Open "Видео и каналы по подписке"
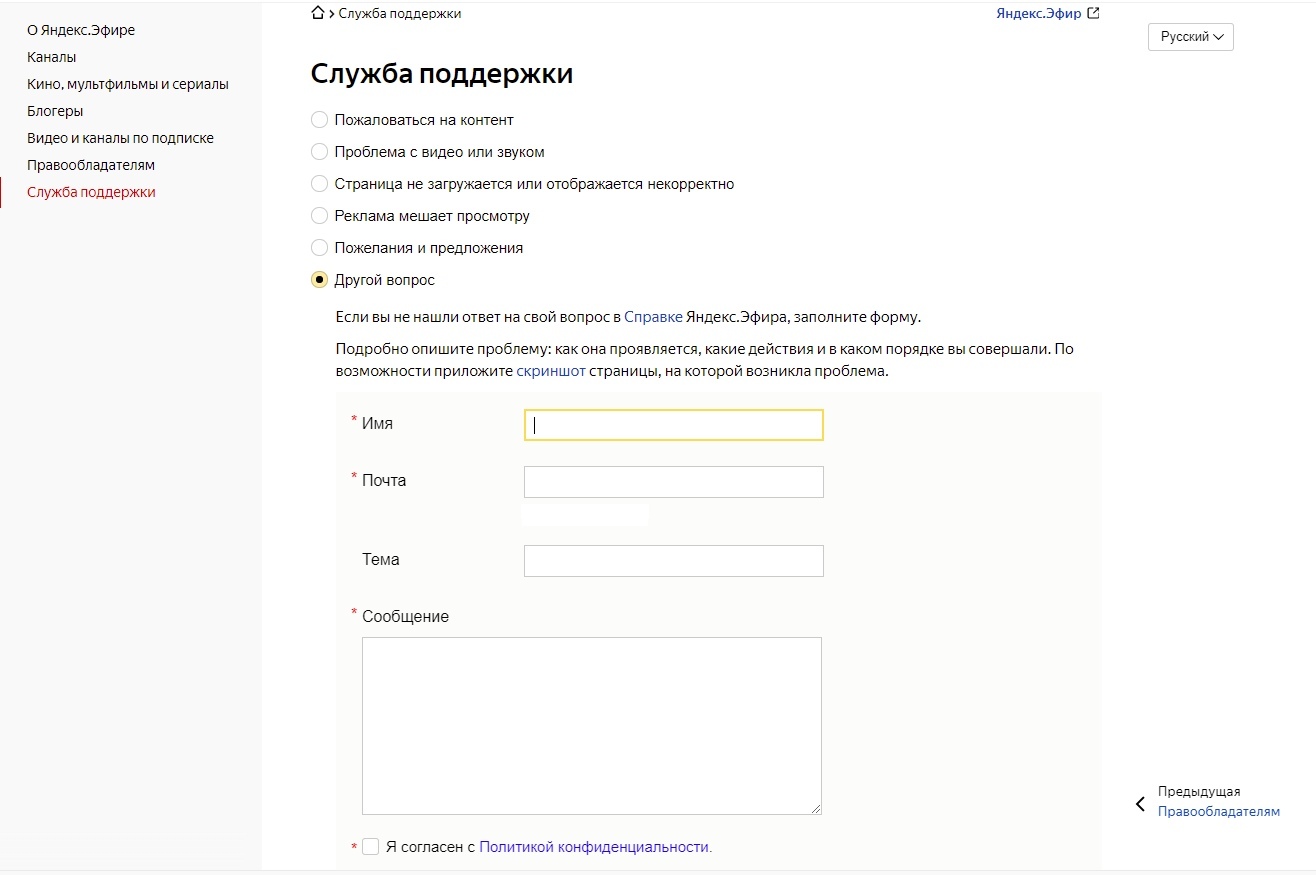 120,138
